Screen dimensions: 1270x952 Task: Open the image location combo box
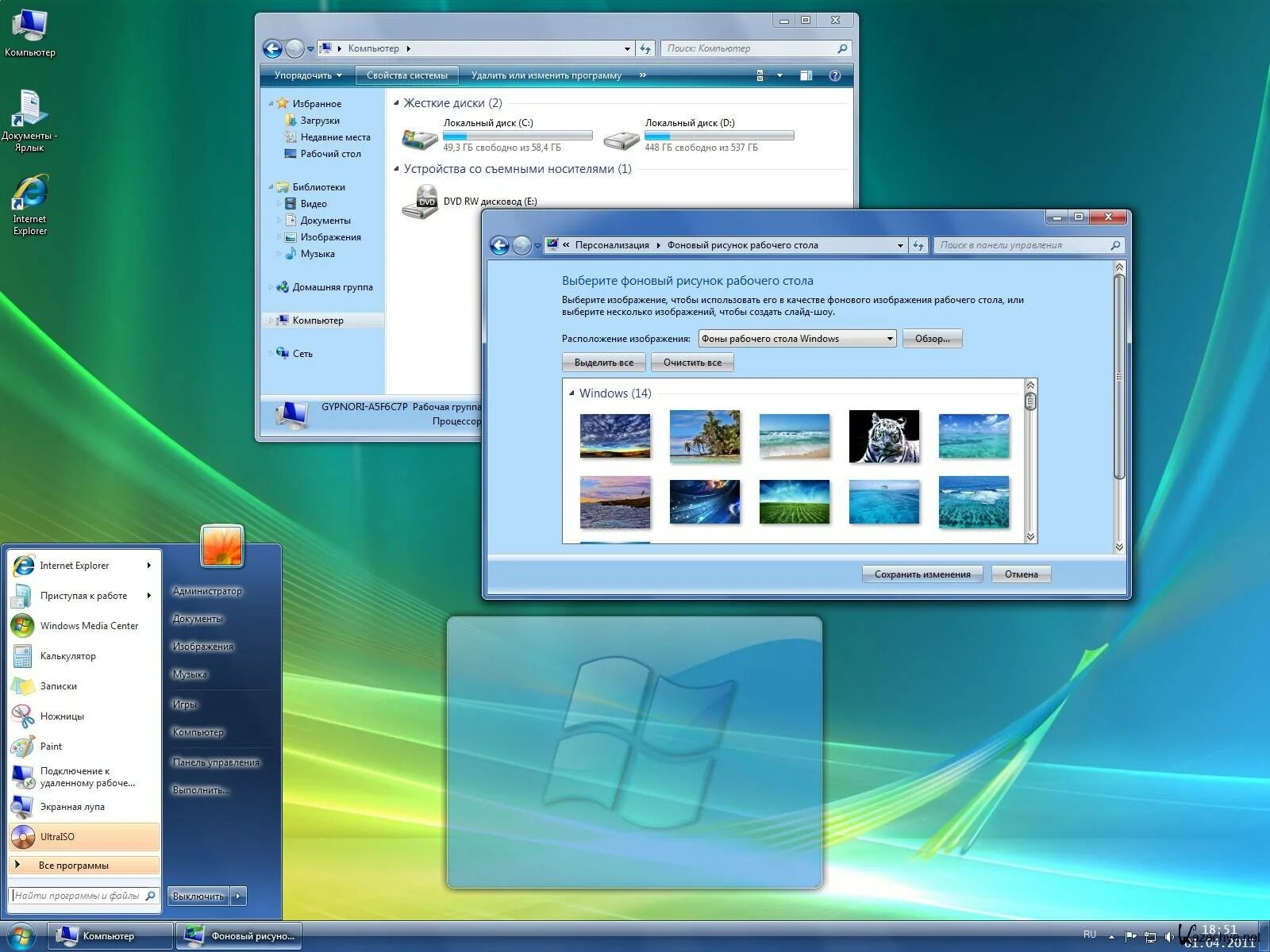coord(797,339)
